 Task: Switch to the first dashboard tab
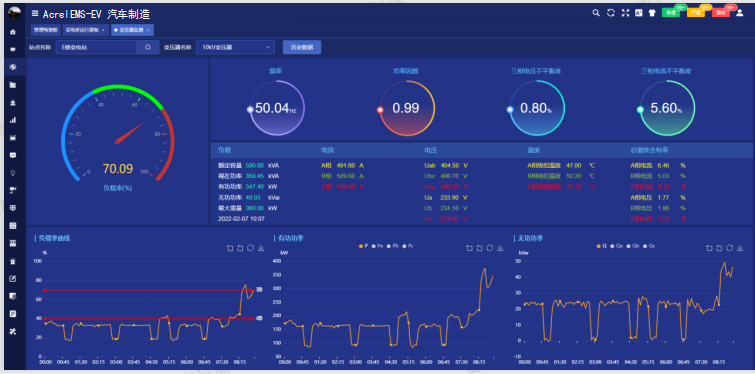point(45,30)
